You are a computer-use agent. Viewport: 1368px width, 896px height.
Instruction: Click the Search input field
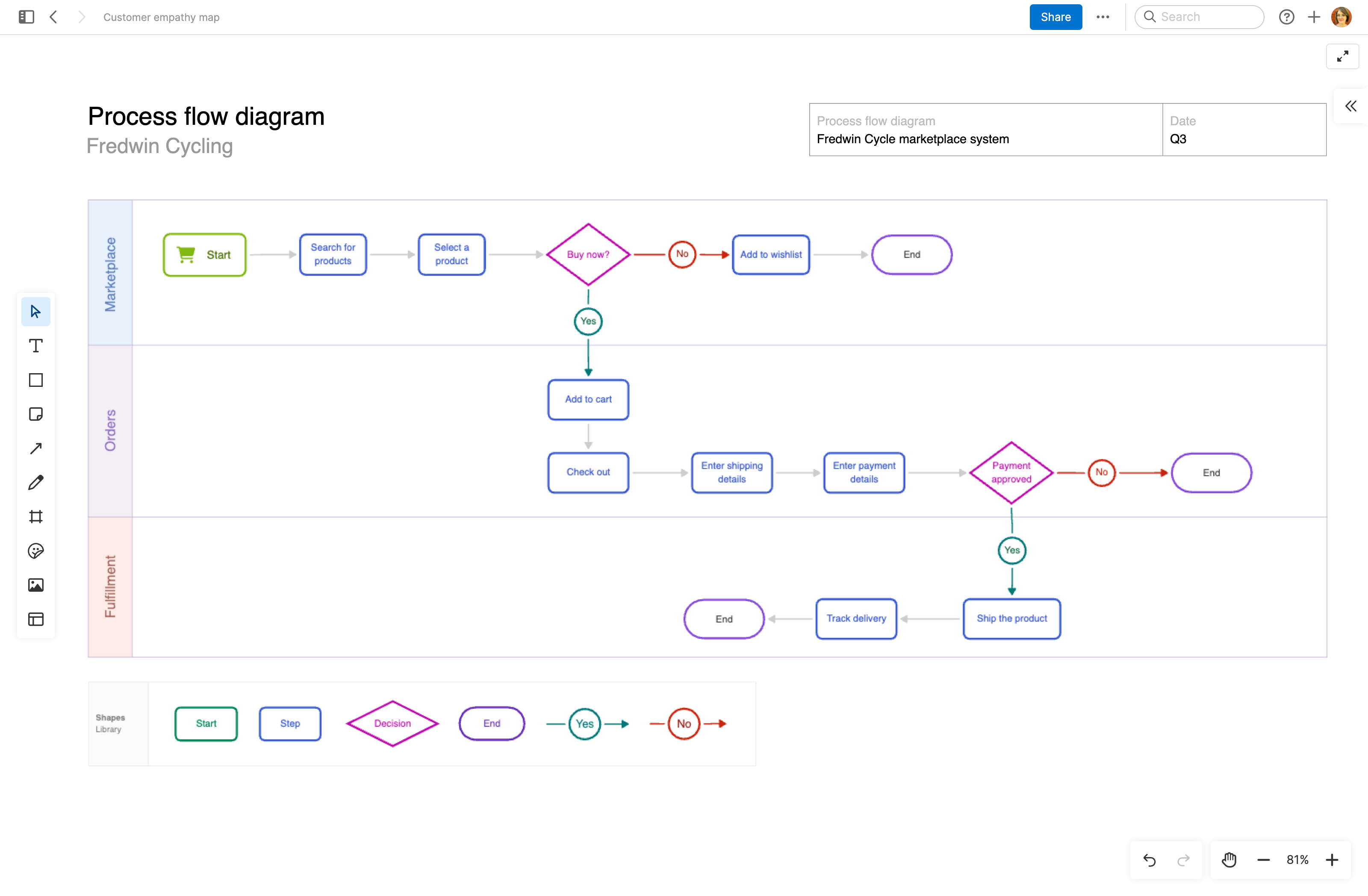pos(1199,17)
